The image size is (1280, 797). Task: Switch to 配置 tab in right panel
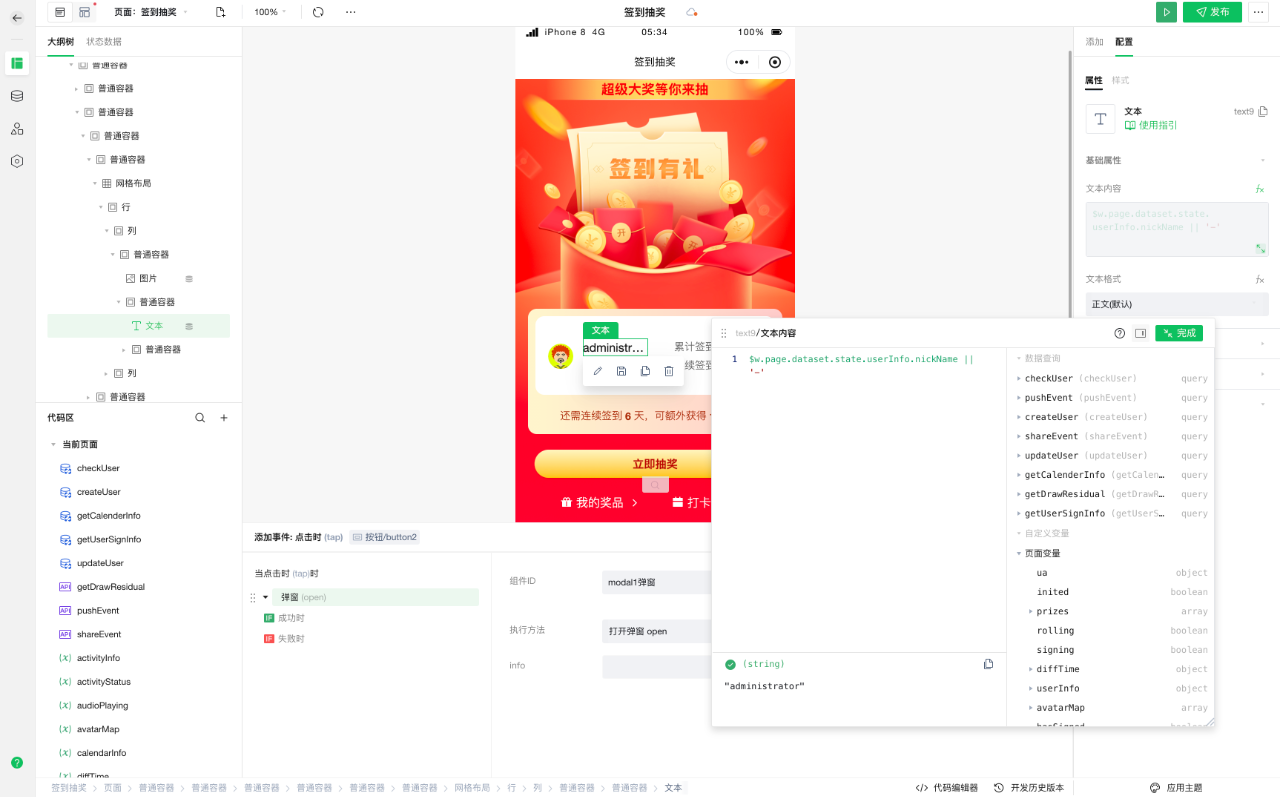point(1124,42)
